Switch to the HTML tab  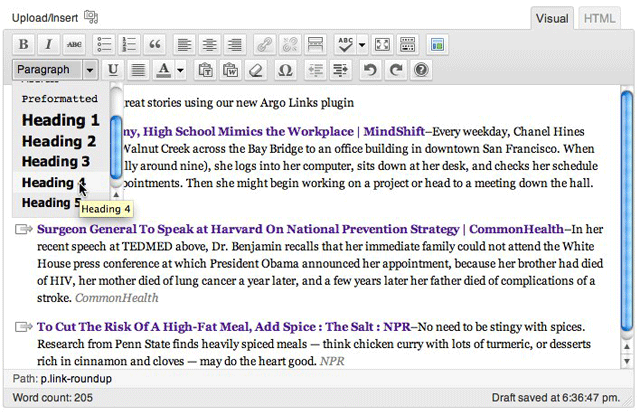click(599, 18)
